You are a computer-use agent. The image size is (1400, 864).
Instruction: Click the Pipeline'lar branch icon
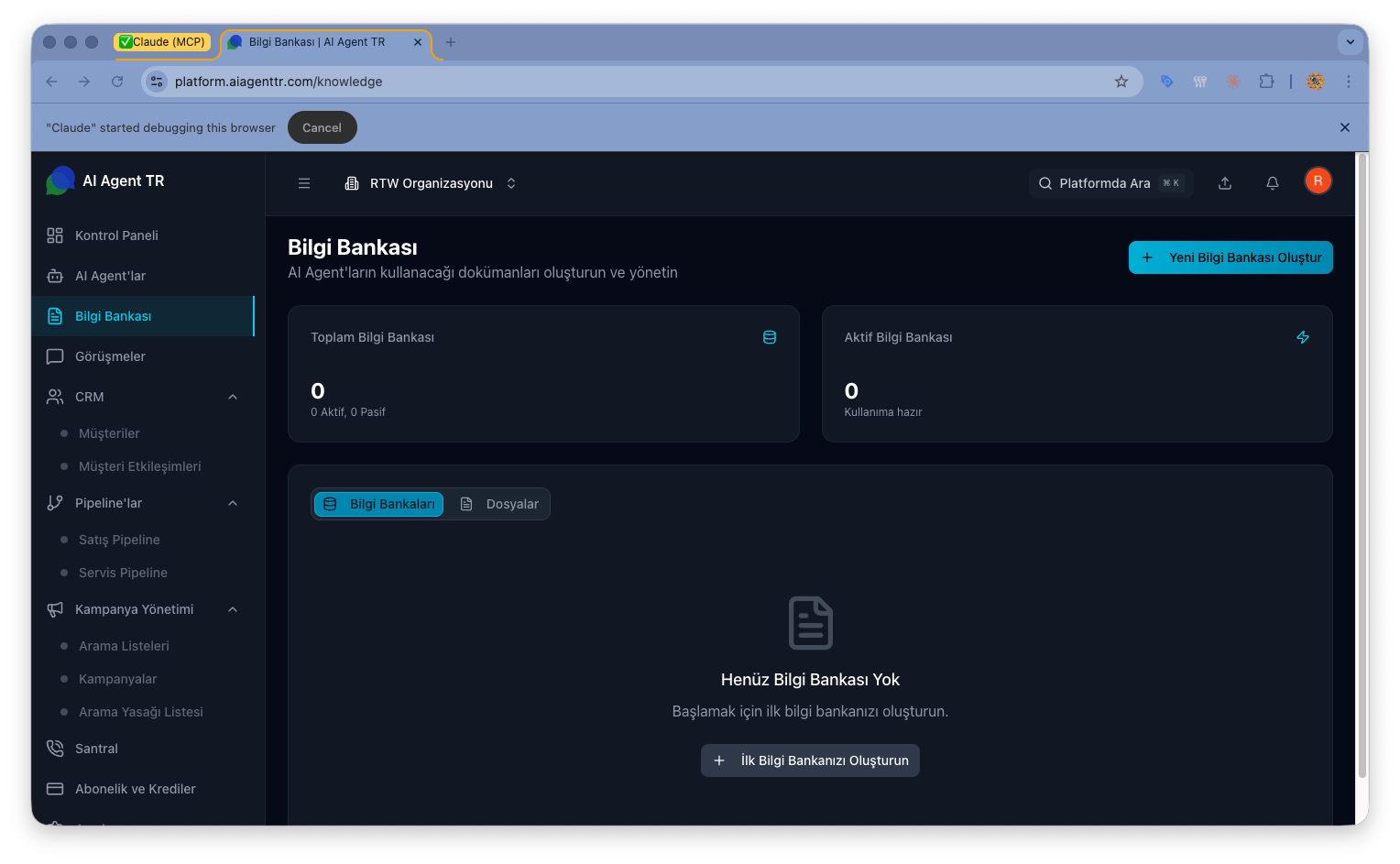[55, 503]
